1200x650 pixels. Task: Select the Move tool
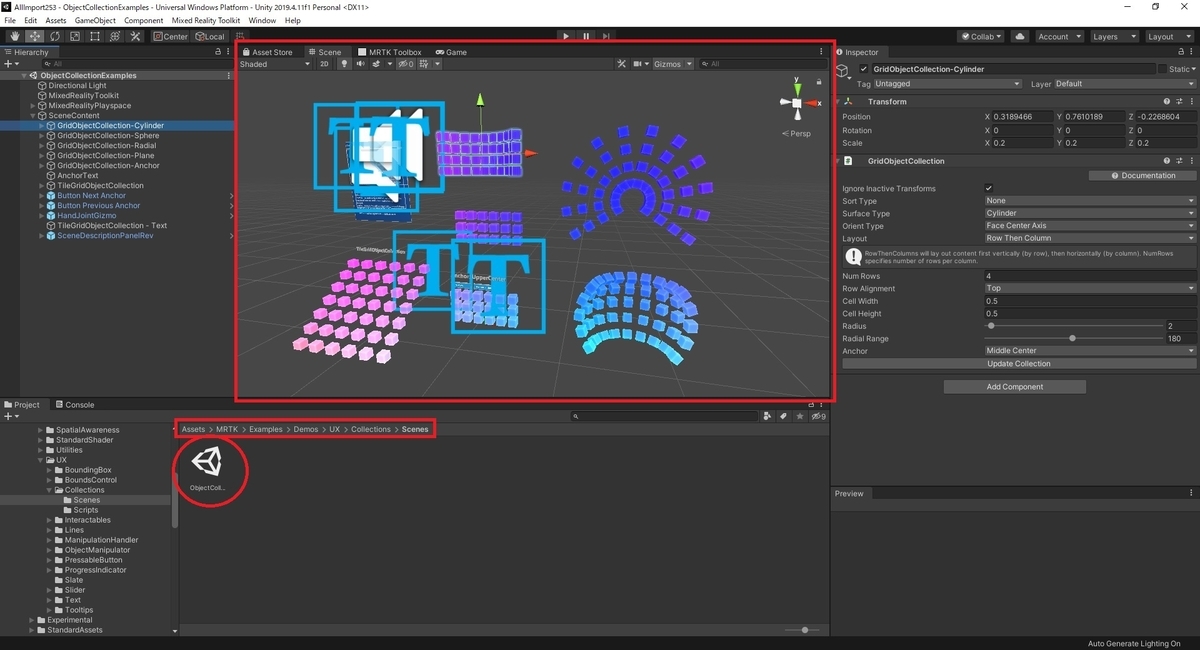click(34, 36)
